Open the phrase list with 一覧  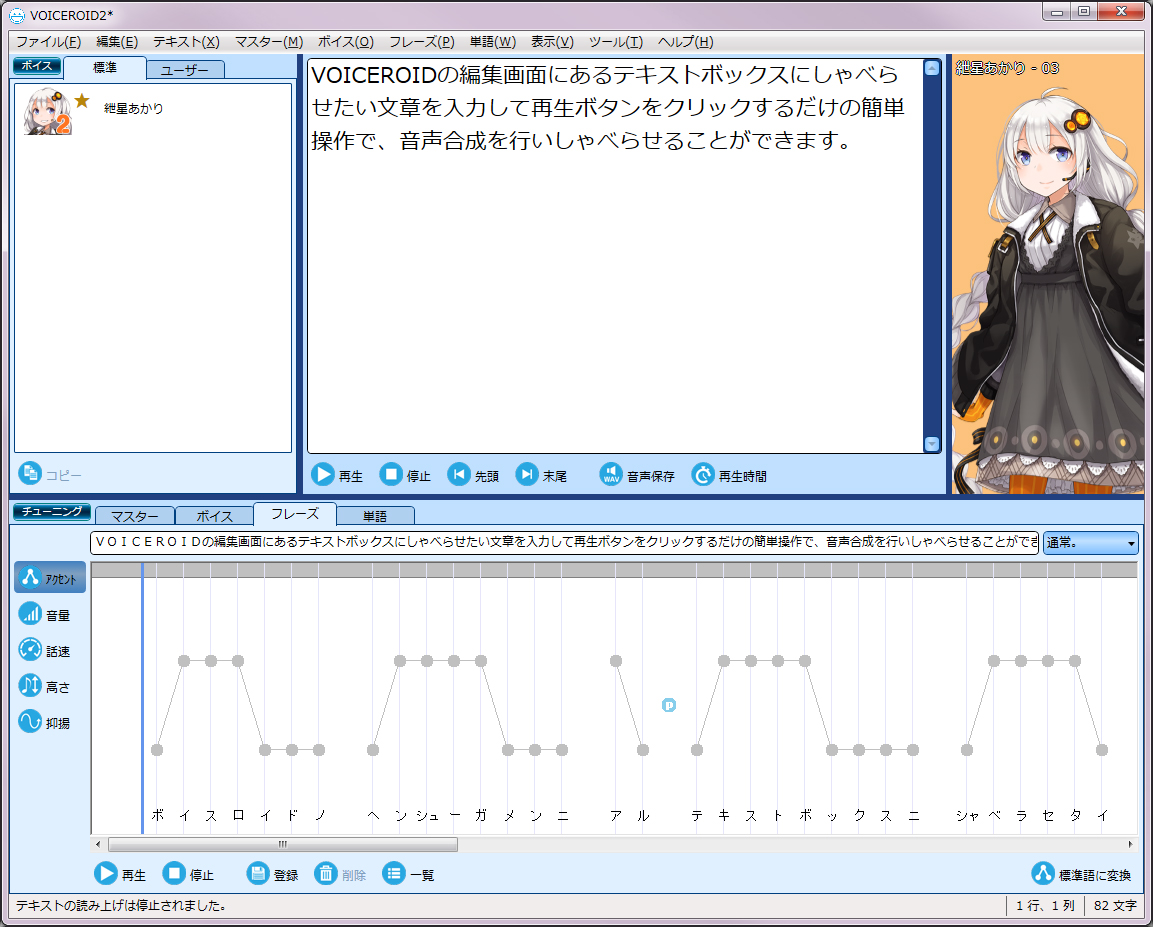click(x=409, y=873)
